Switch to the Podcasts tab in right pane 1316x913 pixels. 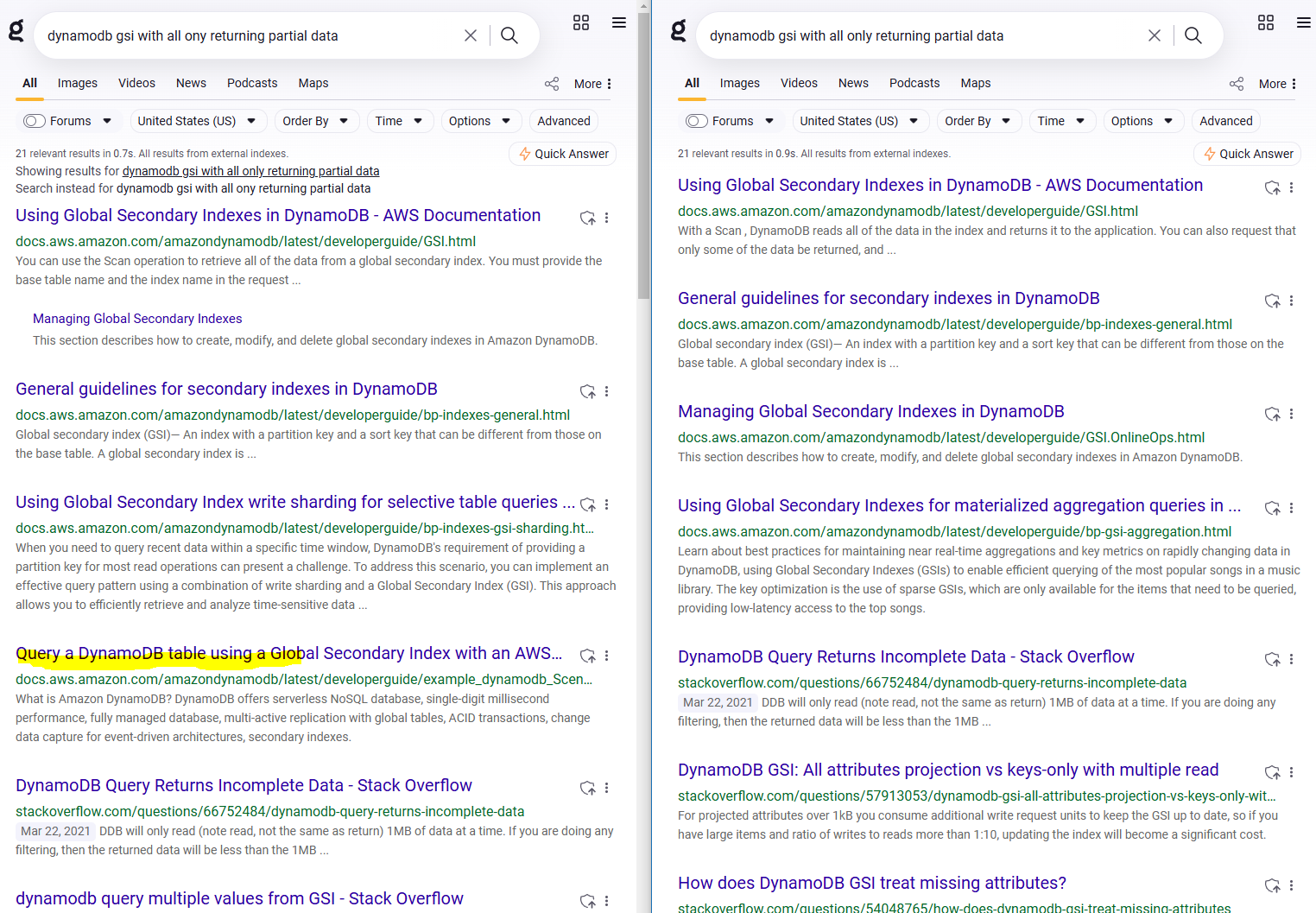pos(914,83)
